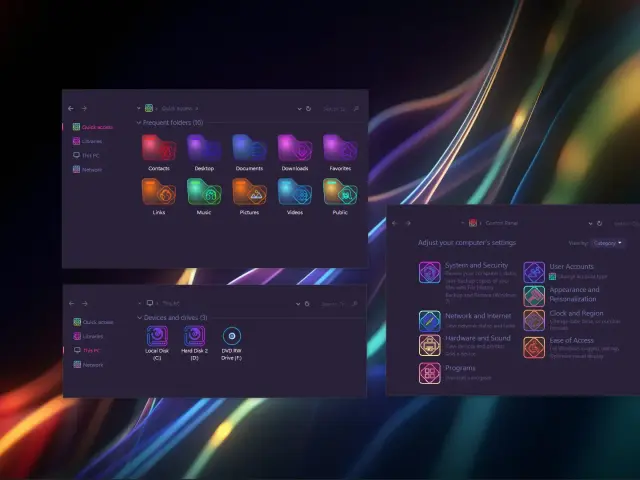Click the Control Panel back arrow
Screen dimensions: 640x480
tap(394, 223)
